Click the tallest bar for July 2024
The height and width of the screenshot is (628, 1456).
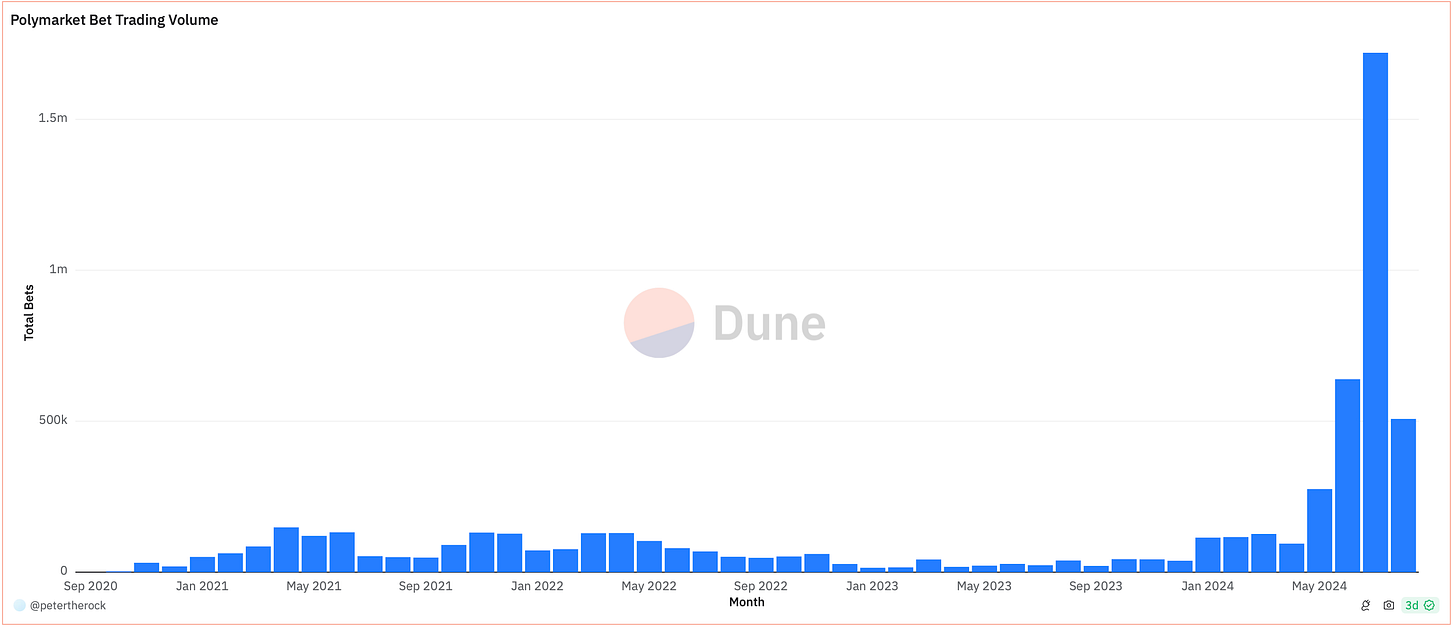(x=1375, y=312)
